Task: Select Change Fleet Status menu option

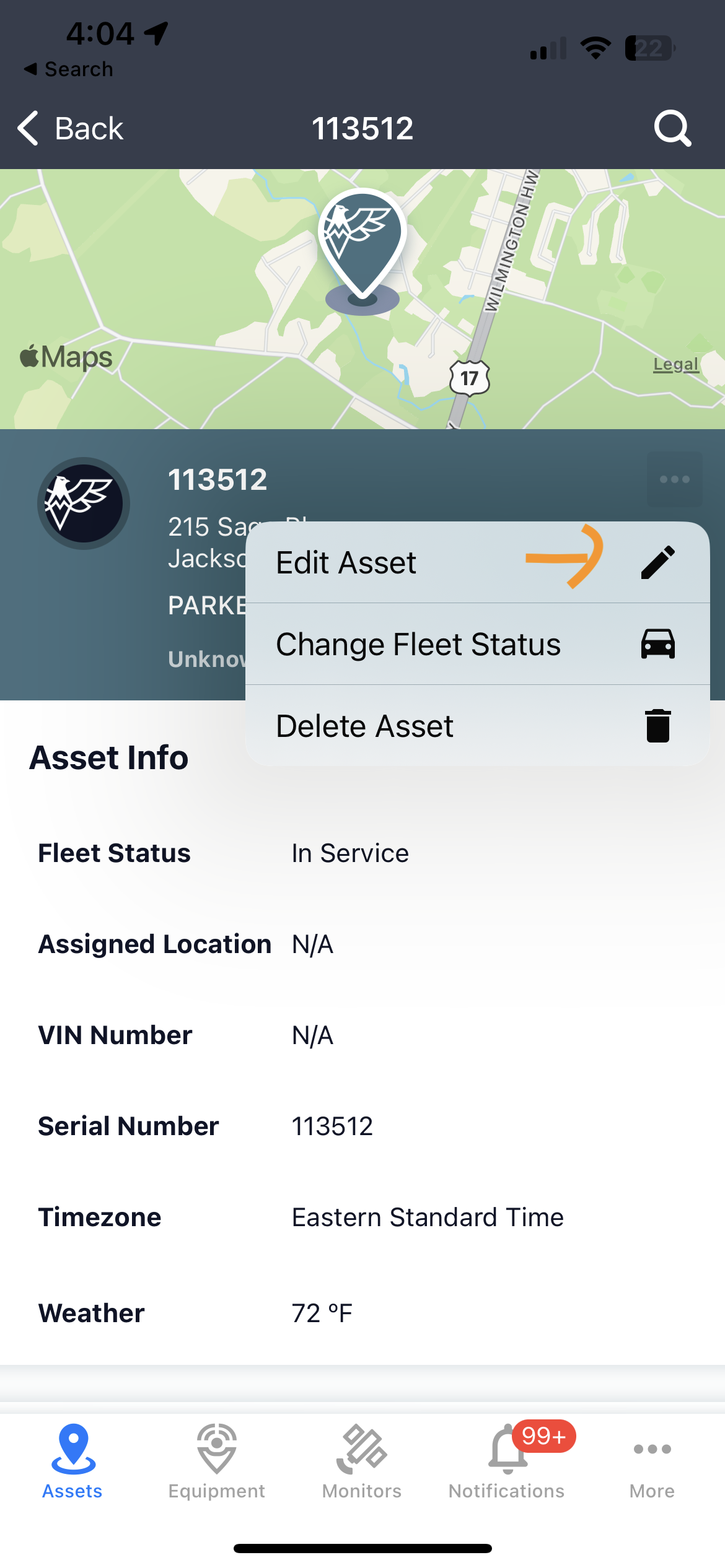Action: point(418,644)
